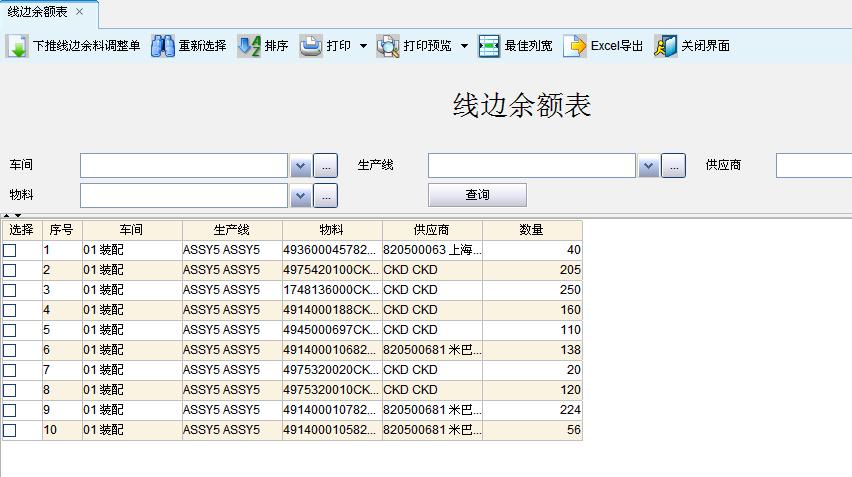This screenshot has height=477, width=852.
Task: Select material cell 4975420100CK...
Action: coord(332,270)
